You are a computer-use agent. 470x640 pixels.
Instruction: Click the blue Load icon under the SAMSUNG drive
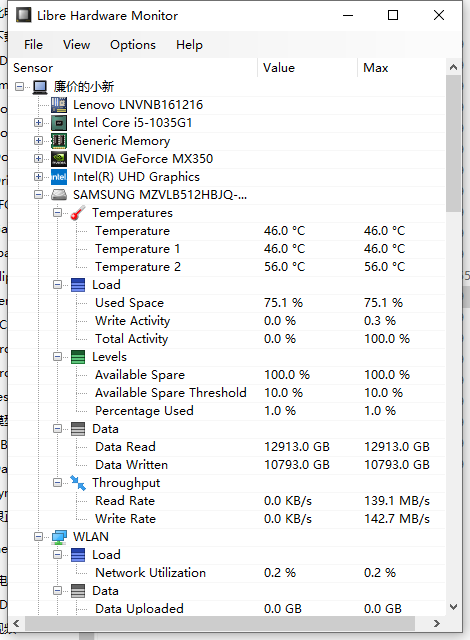pyautogui.click(x=78, y=285)
